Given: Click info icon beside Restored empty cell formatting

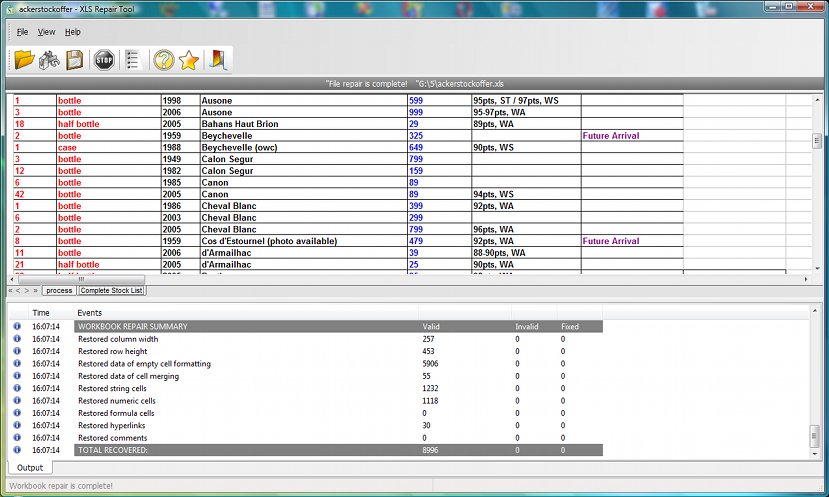Looking at the screenshot, I should click(x=17, y=363).
